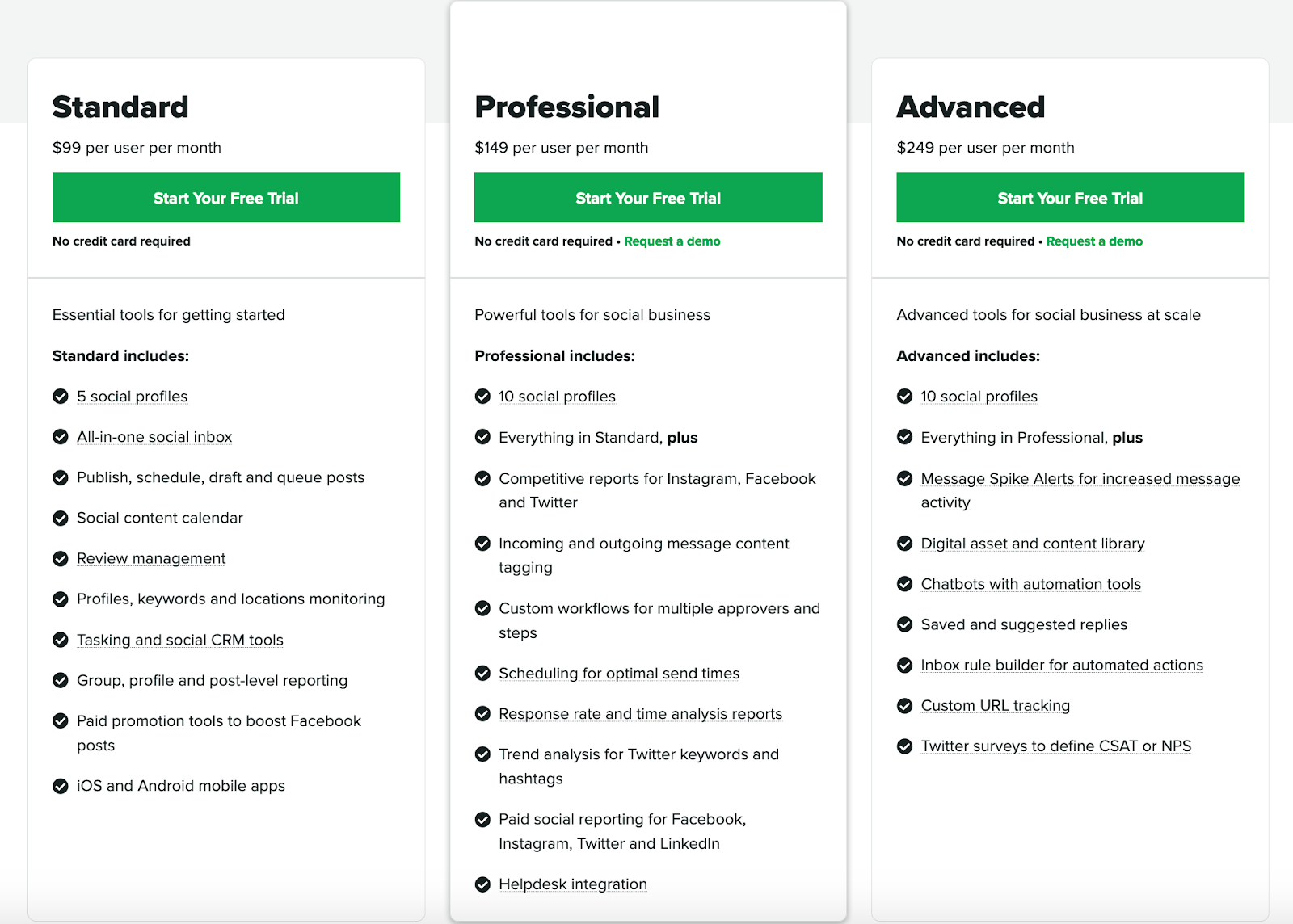Start the Advanced plan free trial
1293x924 pixels.
1070,197
